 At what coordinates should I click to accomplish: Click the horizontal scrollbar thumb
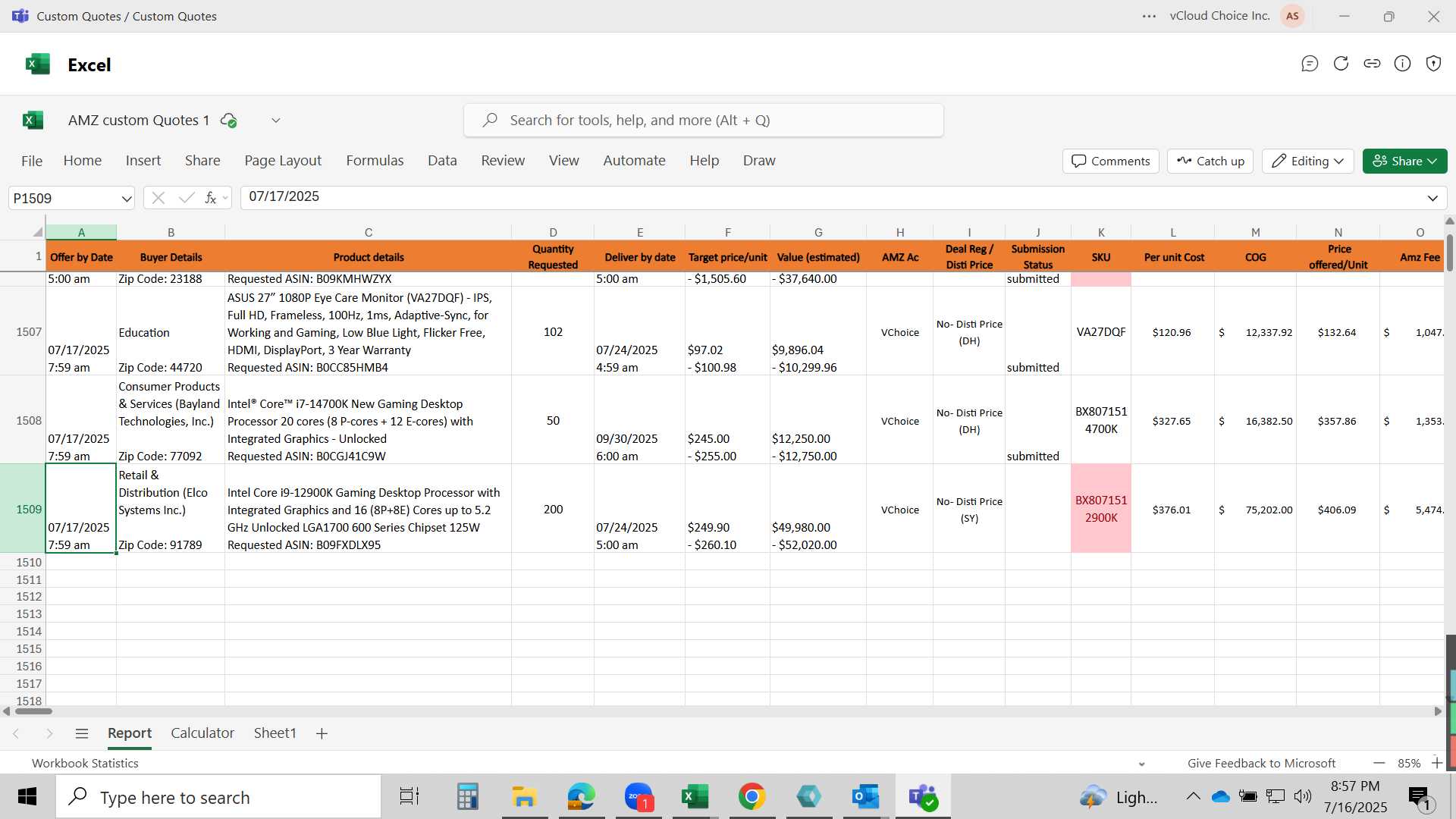(x=33, y=711)
